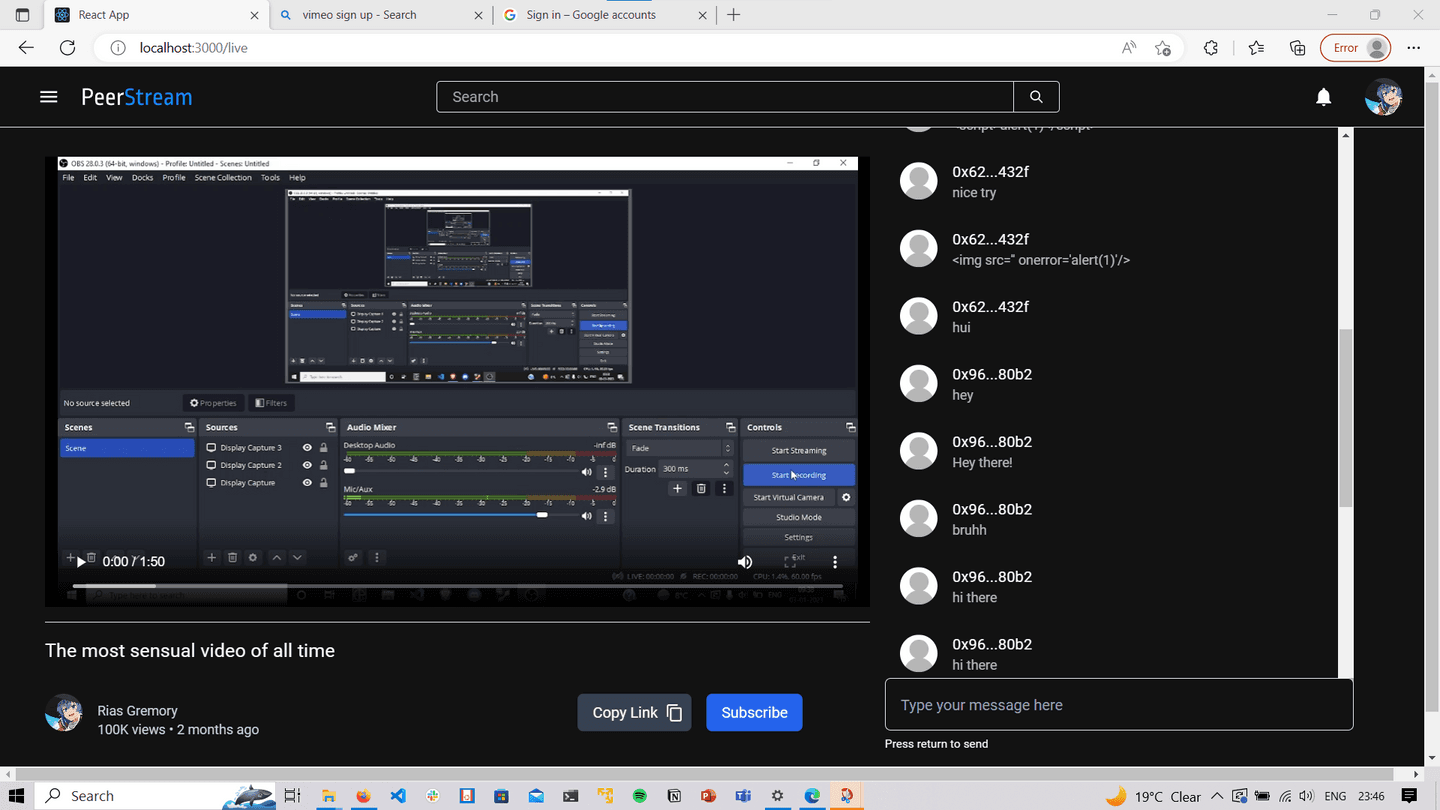The image size is (1440, 810).
Task: Enter fullscreen on the video player
Action: (790, 562)
